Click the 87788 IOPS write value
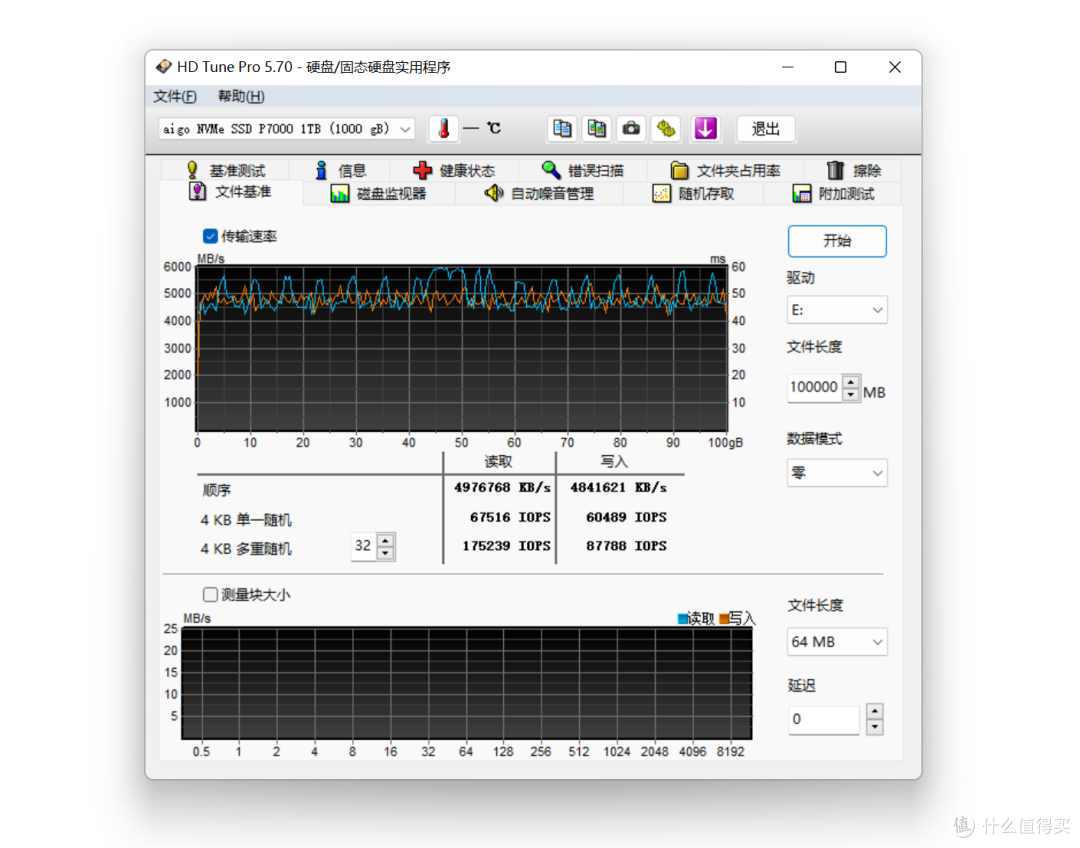Screen dimensions: 1080x848 pos(626,546)
